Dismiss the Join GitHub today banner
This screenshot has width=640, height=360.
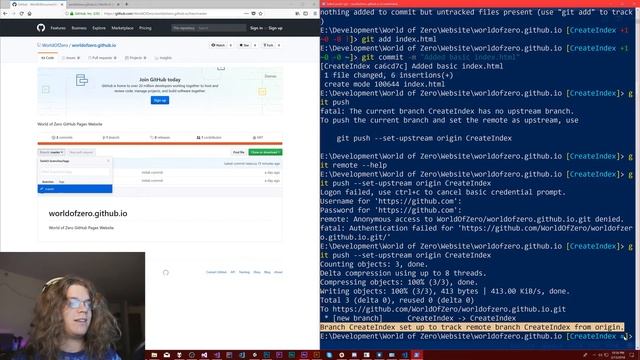(x=270, y=76)
